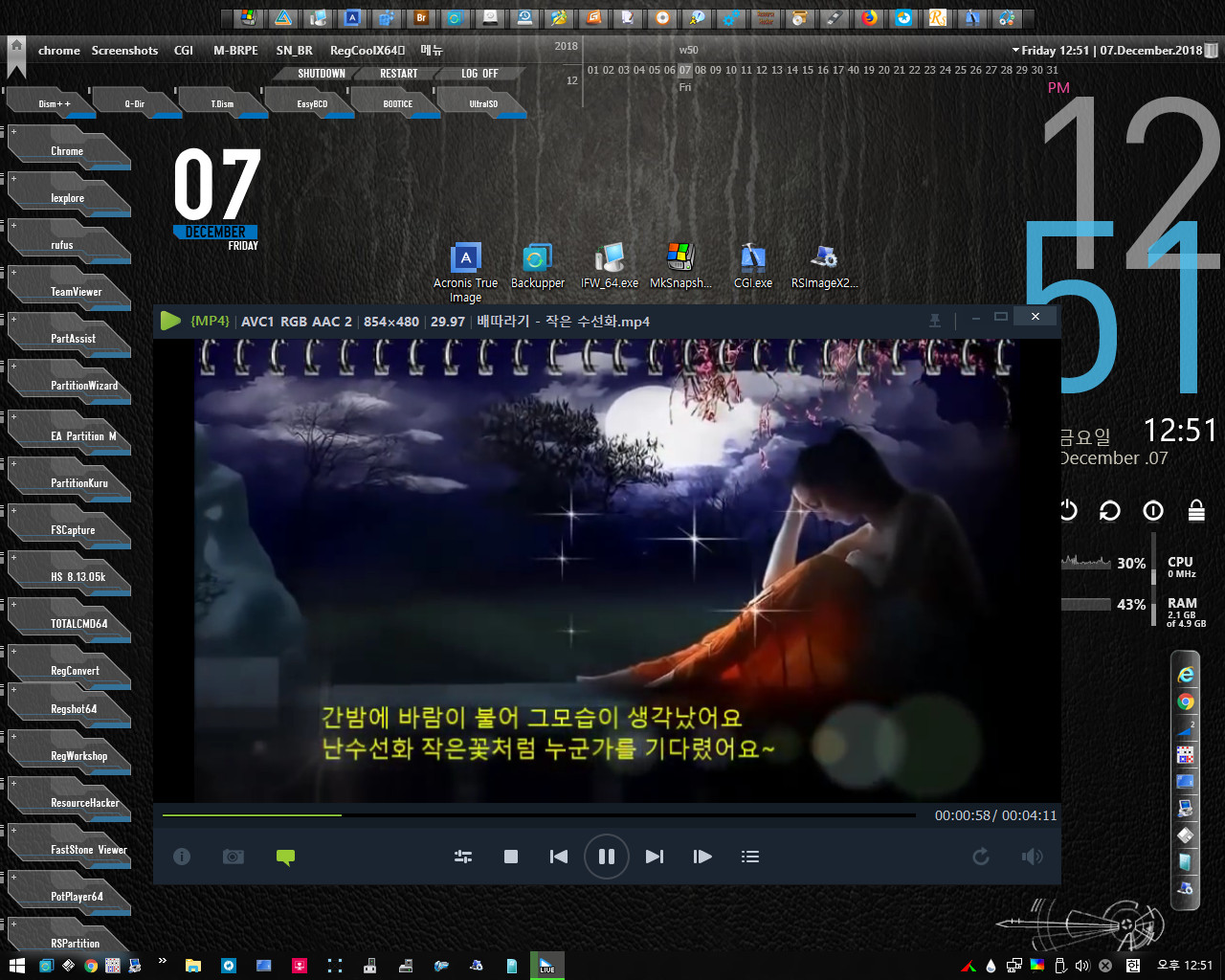This screenshot has height=980, width=1225.
Task: Launch EasyBCD from the launcher row
Action: click(312, 103)
